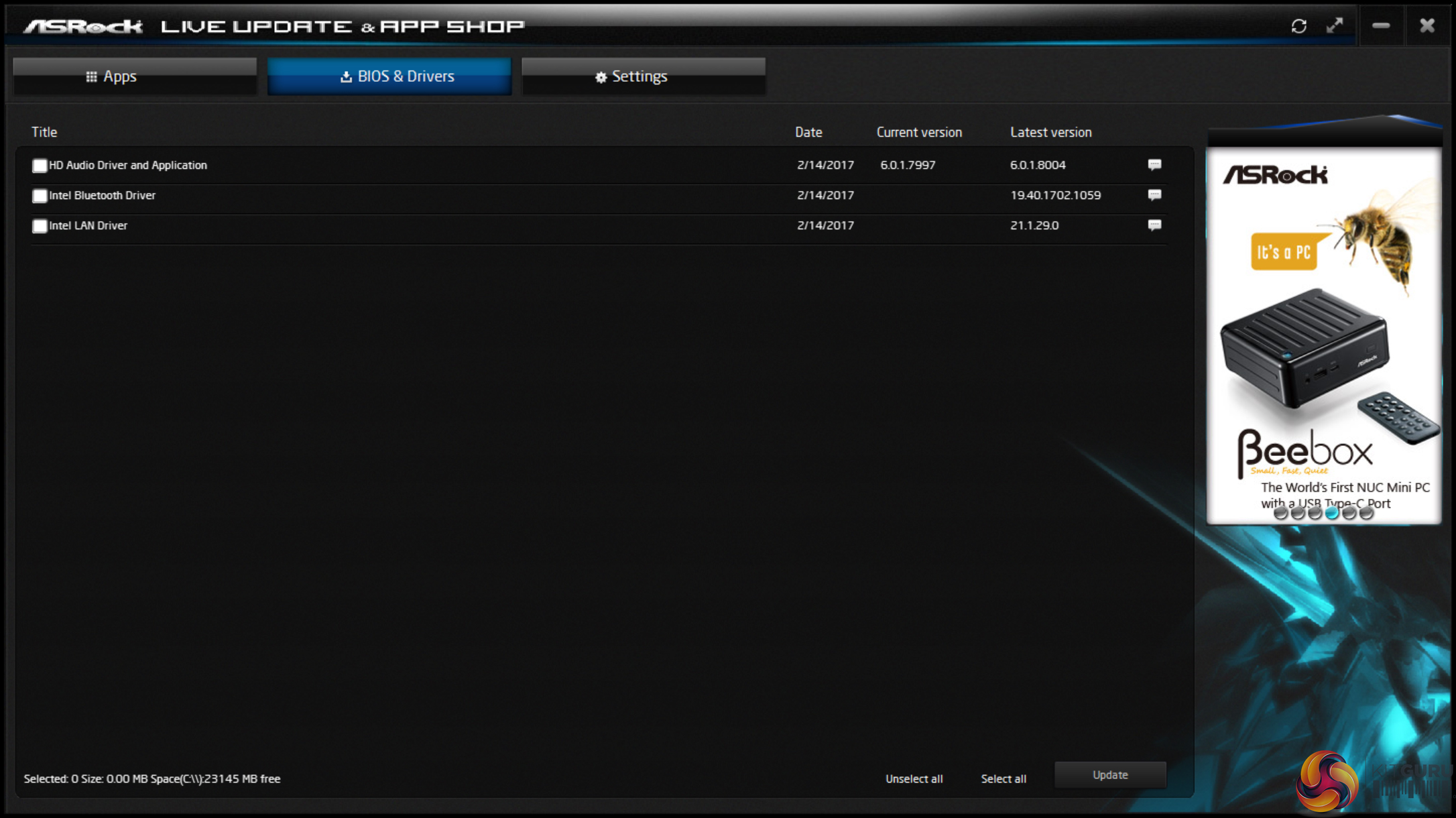This screenshot has height=818, width=1456.
Task: Click the refresh icon in title bar
Action: [x=1298, y=26]
